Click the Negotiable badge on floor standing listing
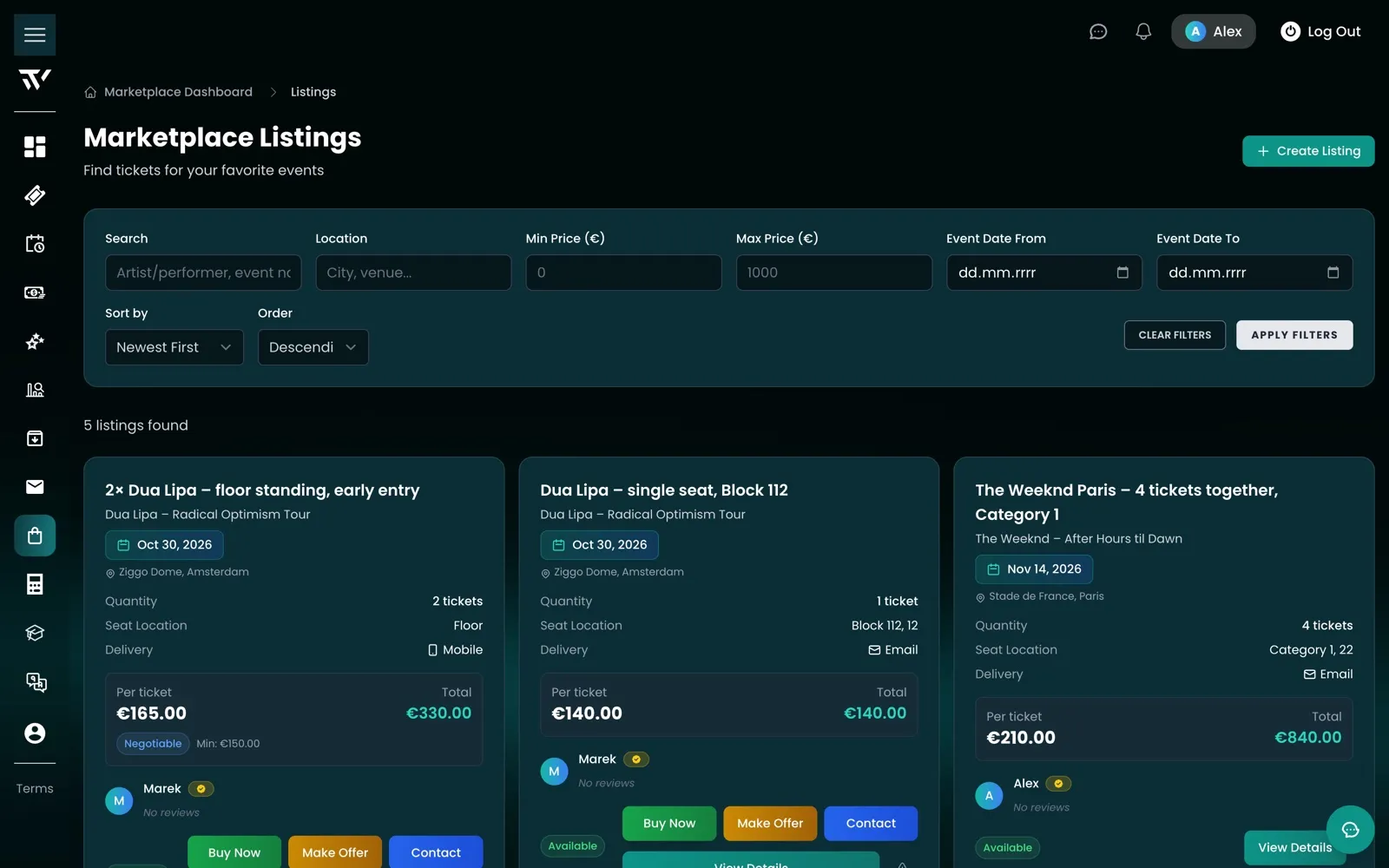The image size is (1389, 868). [153, 744]
